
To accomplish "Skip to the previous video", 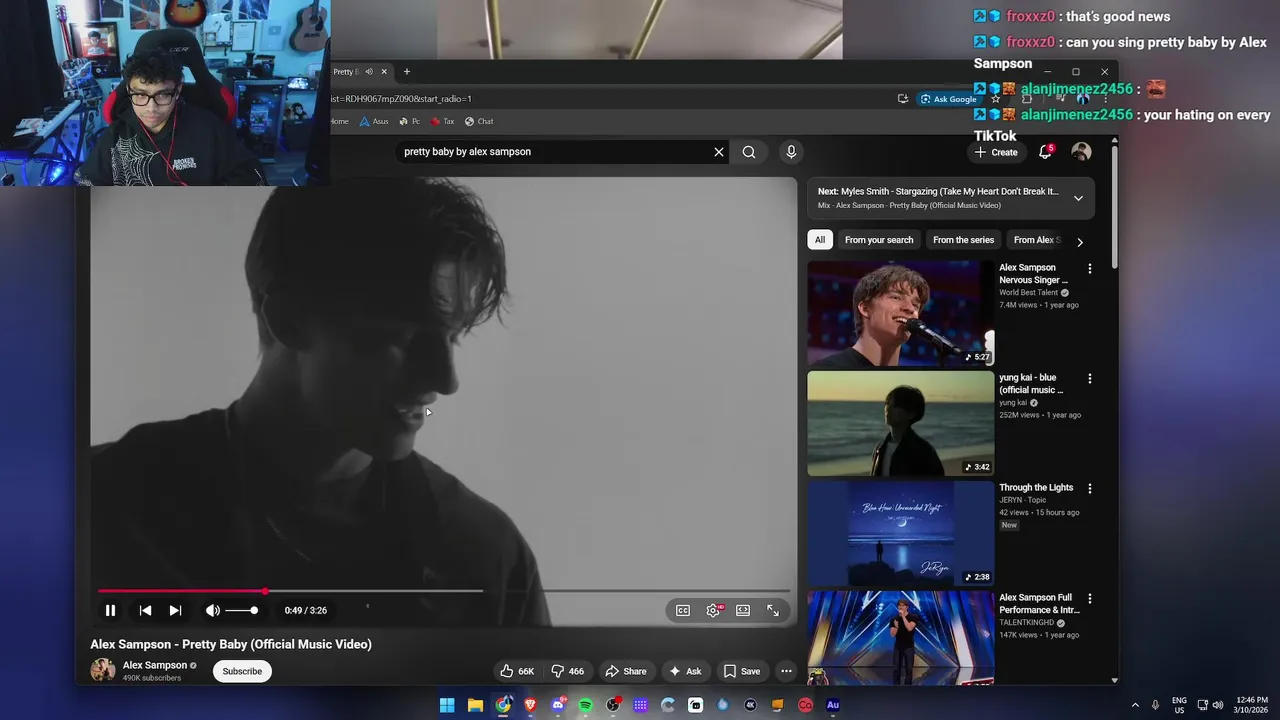I will click(x=145, y=610).
